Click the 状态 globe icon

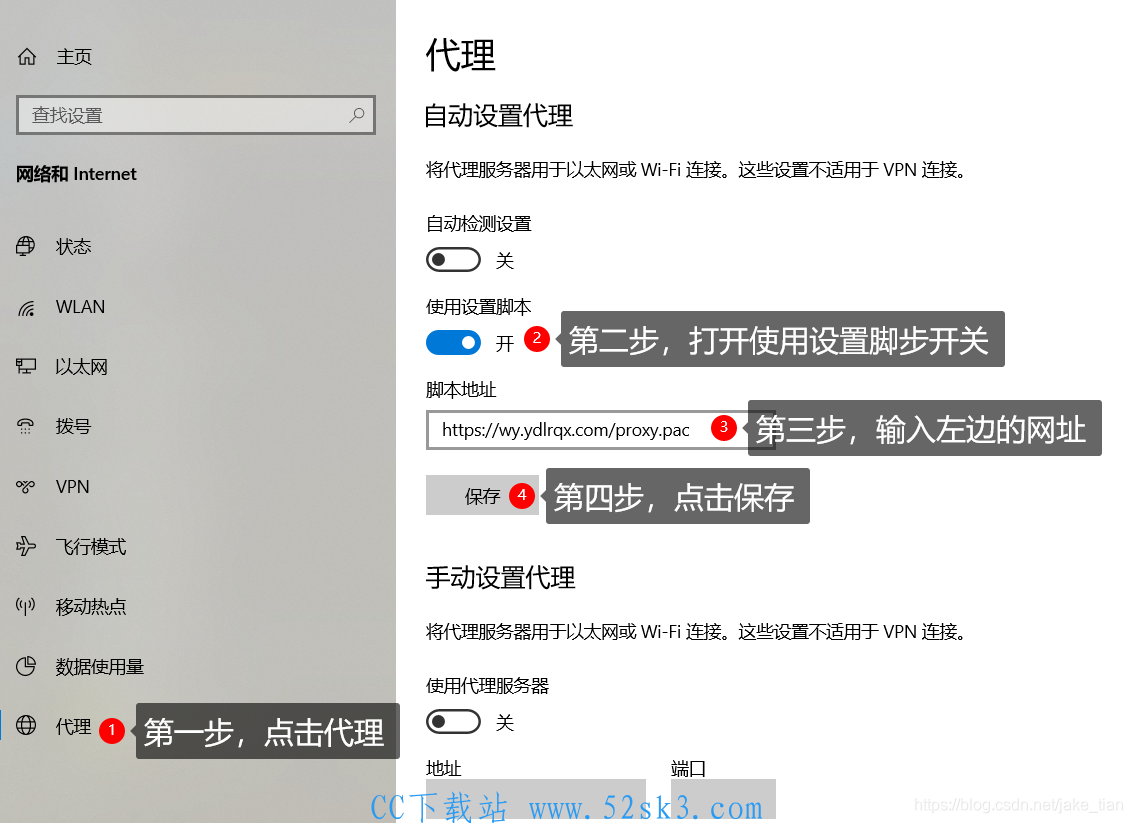[26, 246]
